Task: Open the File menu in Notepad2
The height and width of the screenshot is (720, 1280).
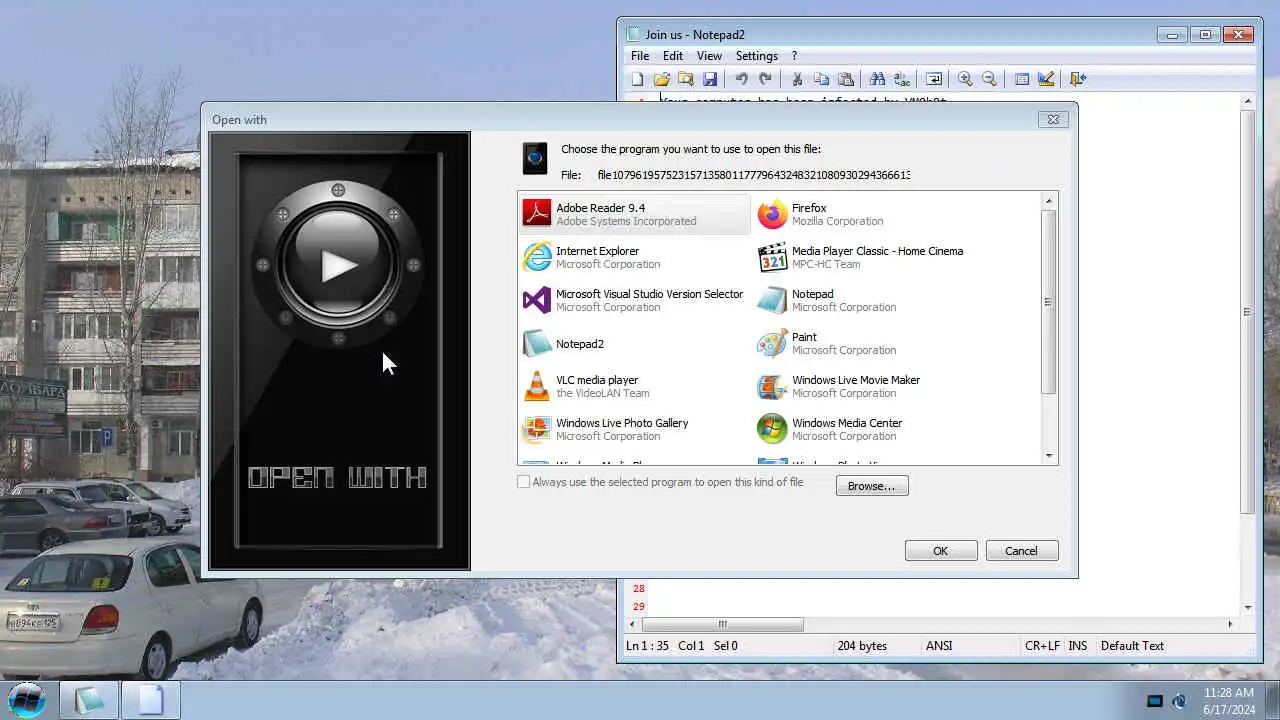Action: click(x=640, y=56)
